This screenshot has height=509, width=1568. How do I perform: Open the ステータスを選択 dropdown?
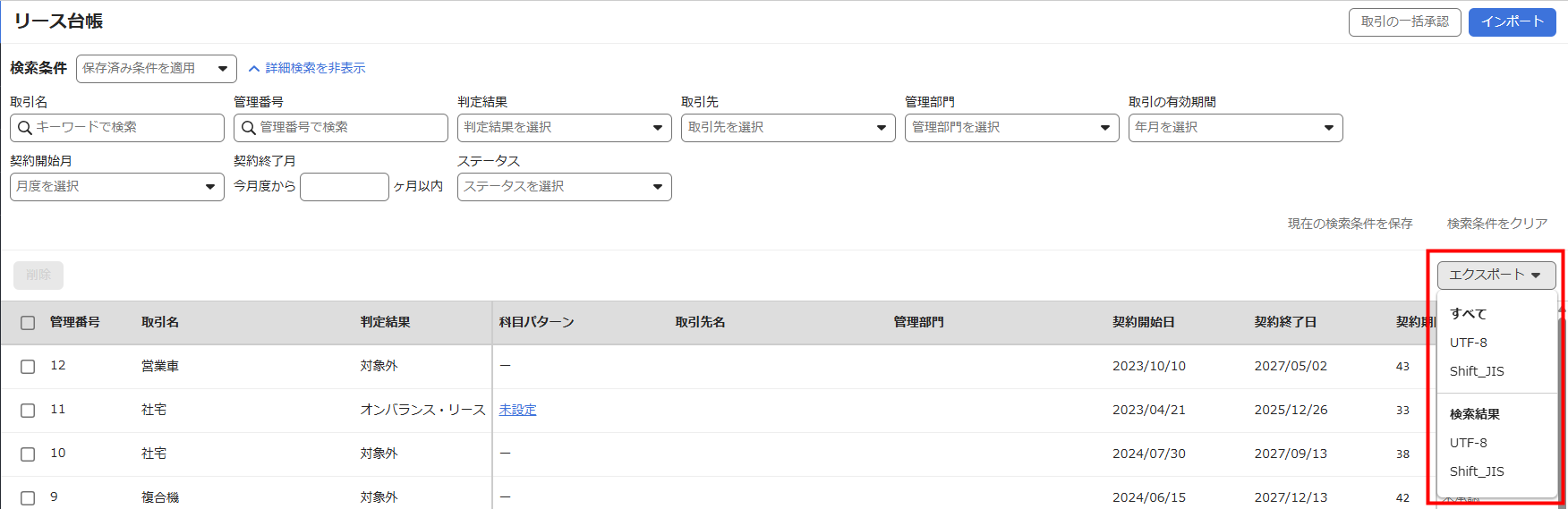click(564, 187)
